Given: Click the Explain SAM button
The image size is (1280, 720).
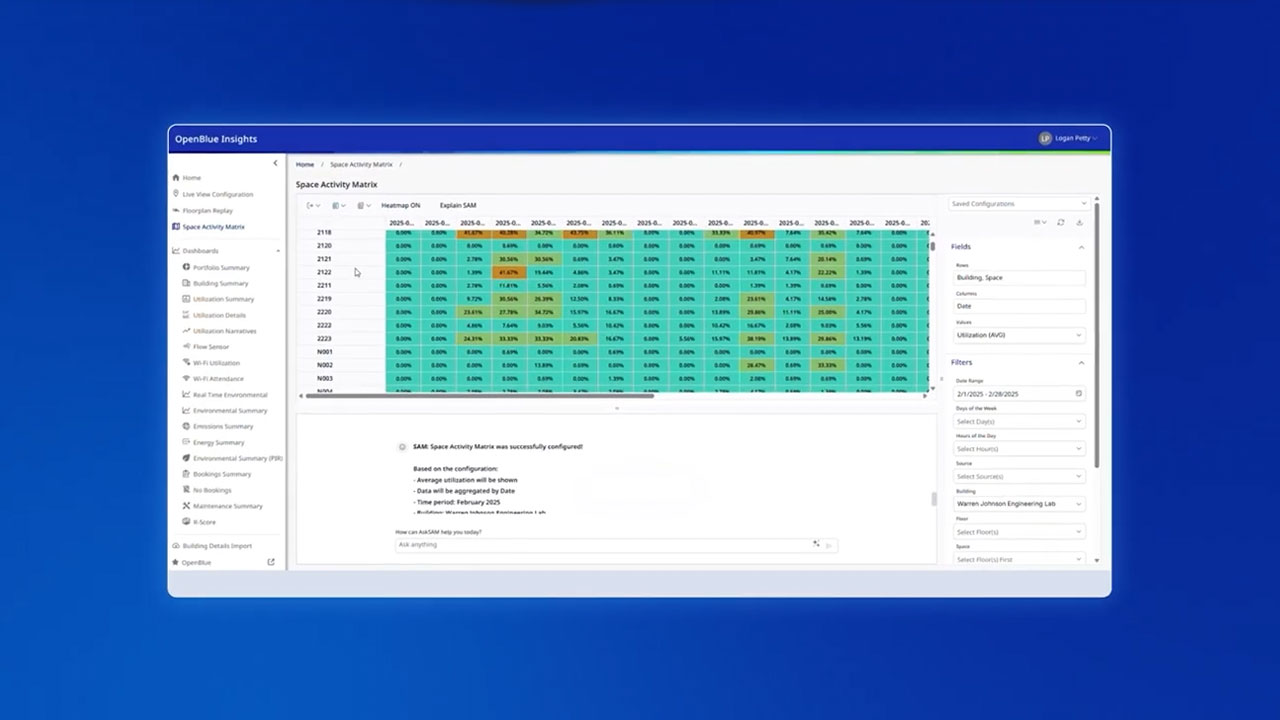Looking at the screenshot, I should tap(458, 205).
